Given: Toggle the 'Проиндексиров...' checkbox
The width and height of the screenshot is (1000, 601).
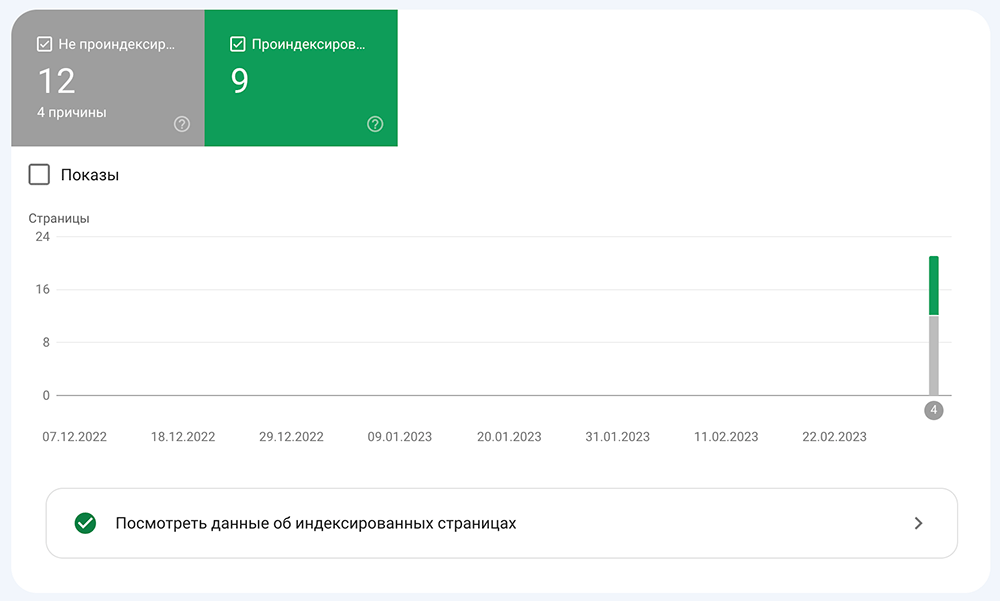Looking at the screenshot, I should coord(237,44).
